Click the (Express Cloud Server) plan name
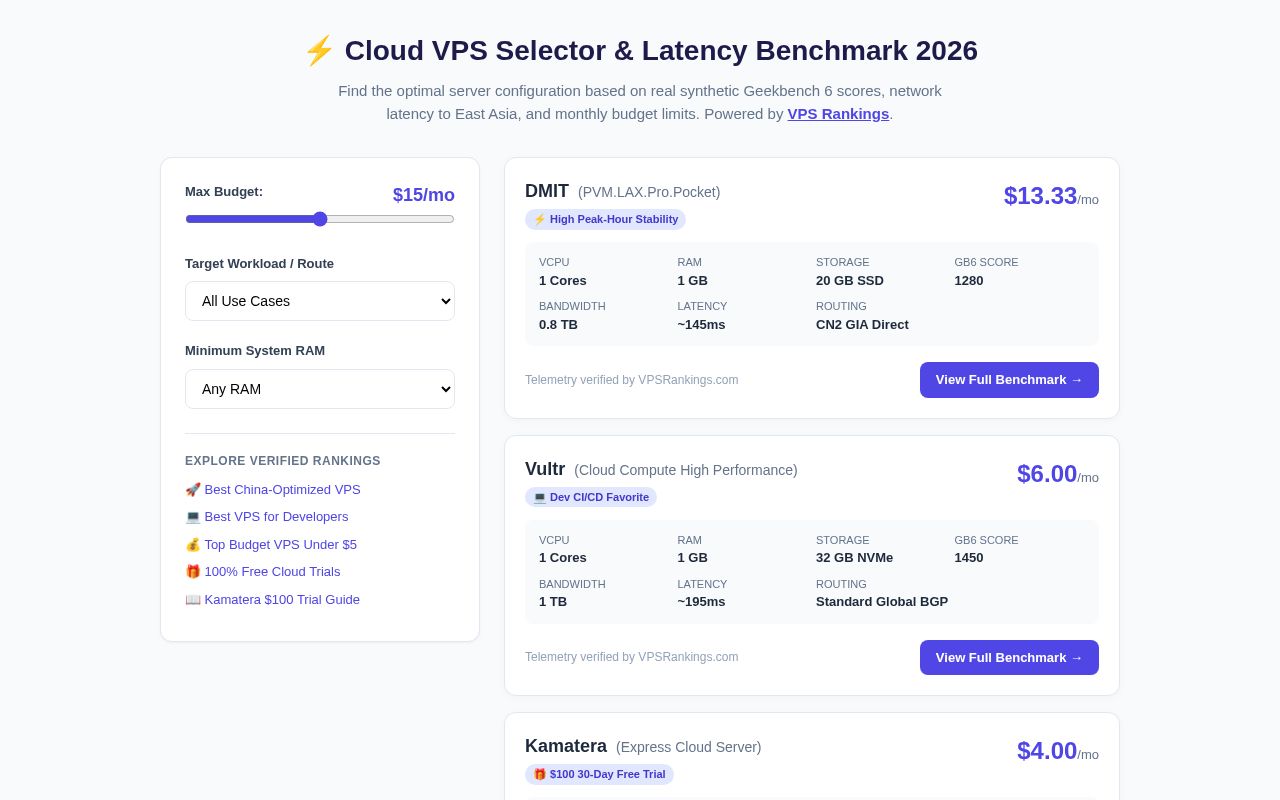 (689, 747)
